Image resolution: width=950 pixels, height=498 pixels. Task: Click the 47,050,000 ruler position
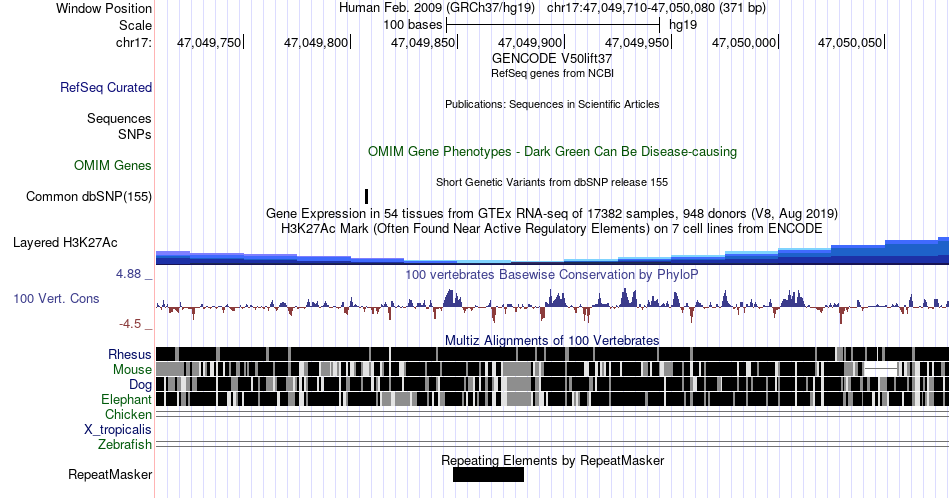(x=743, y=42)
